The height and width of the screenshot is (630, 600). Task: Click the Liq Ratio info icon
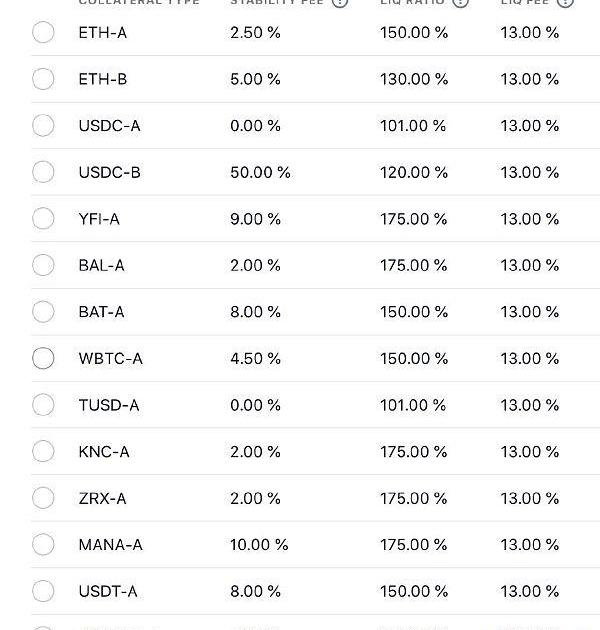460,2
